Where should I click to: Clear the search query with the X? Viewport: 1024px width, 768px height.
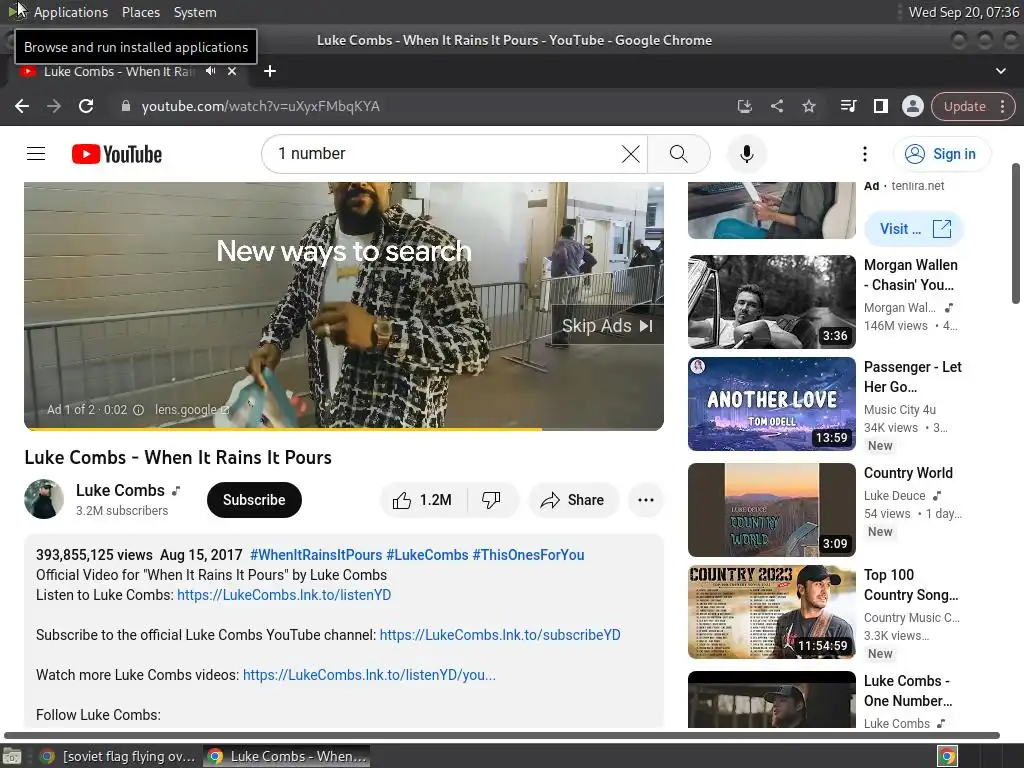coord(630,154)
